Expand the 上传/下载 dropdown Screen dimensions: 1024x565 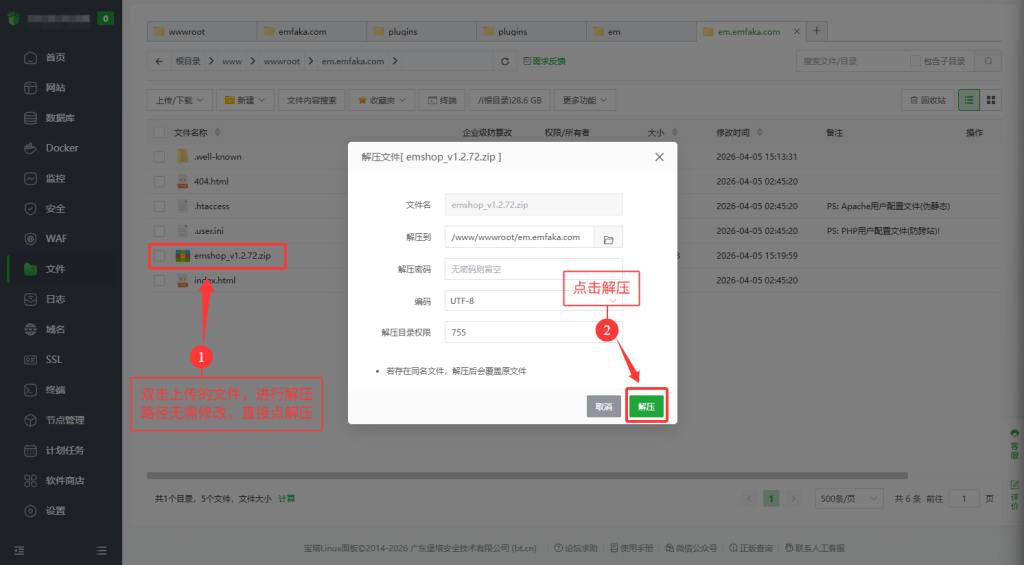point(180,100)
